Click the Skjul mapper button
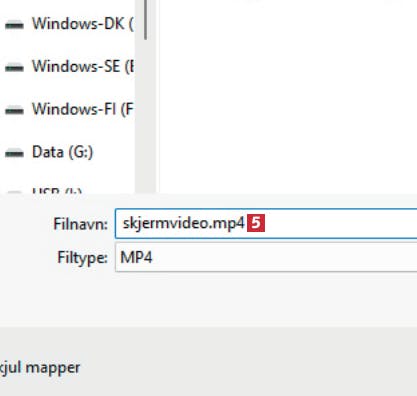The image size is (417, 396). pos(40,368)
